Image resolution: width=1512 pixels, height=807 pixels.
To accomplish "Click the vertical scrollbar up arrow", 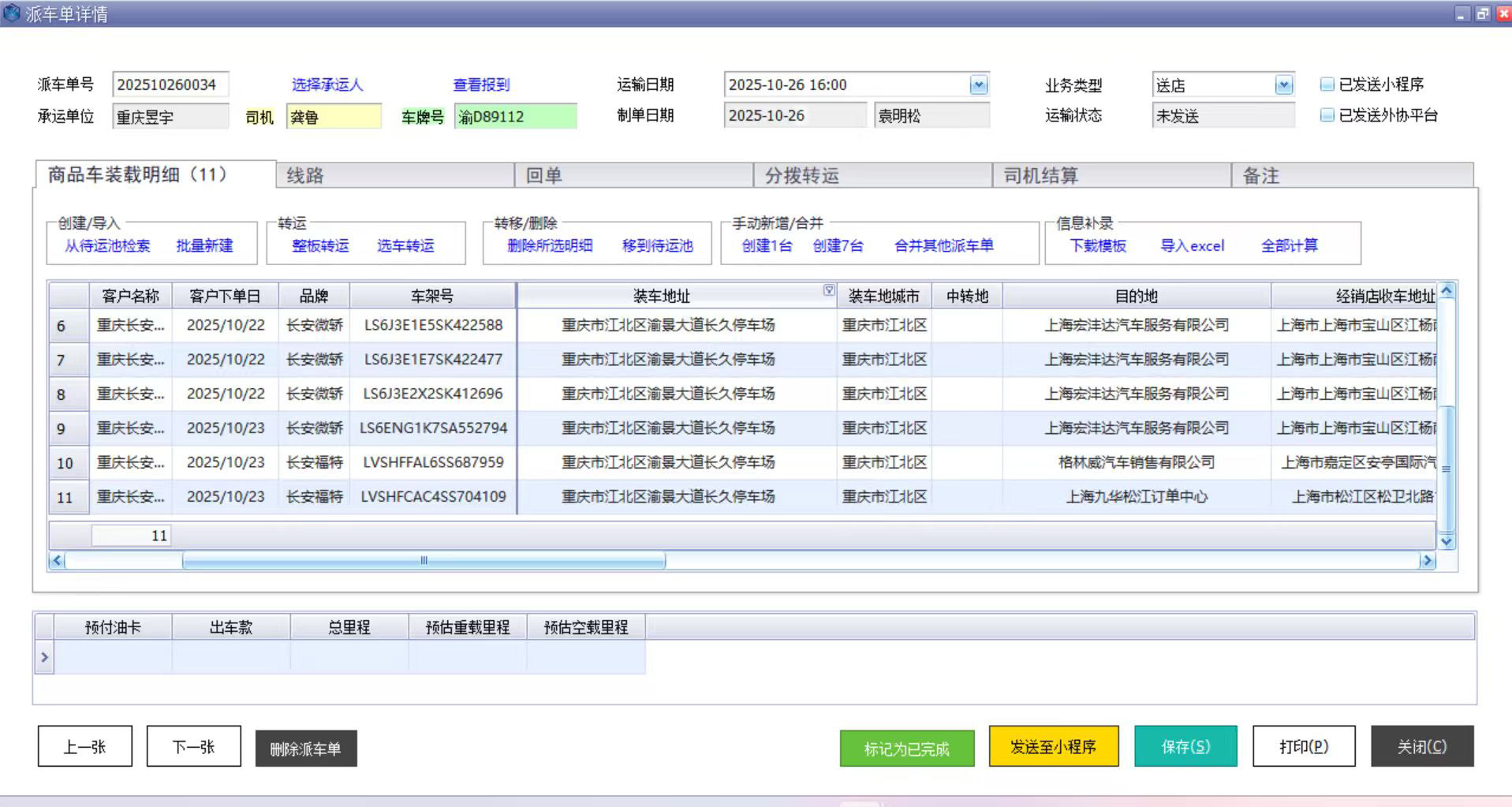I will click(1447, 291).
